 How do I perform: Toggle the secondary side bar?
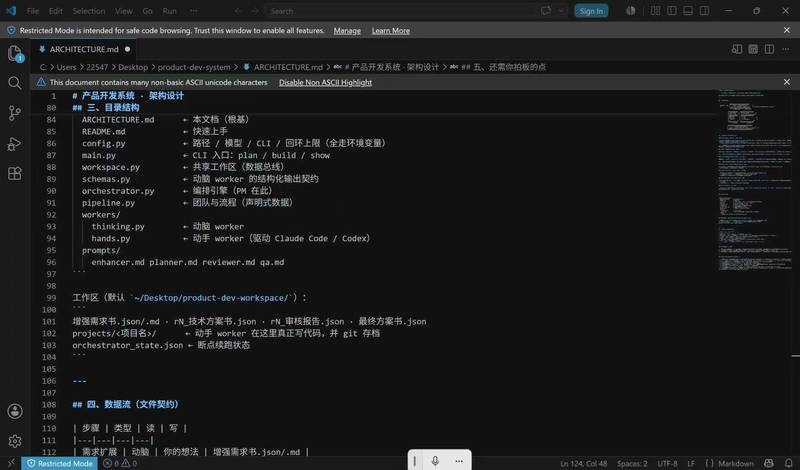coord(705,11)
